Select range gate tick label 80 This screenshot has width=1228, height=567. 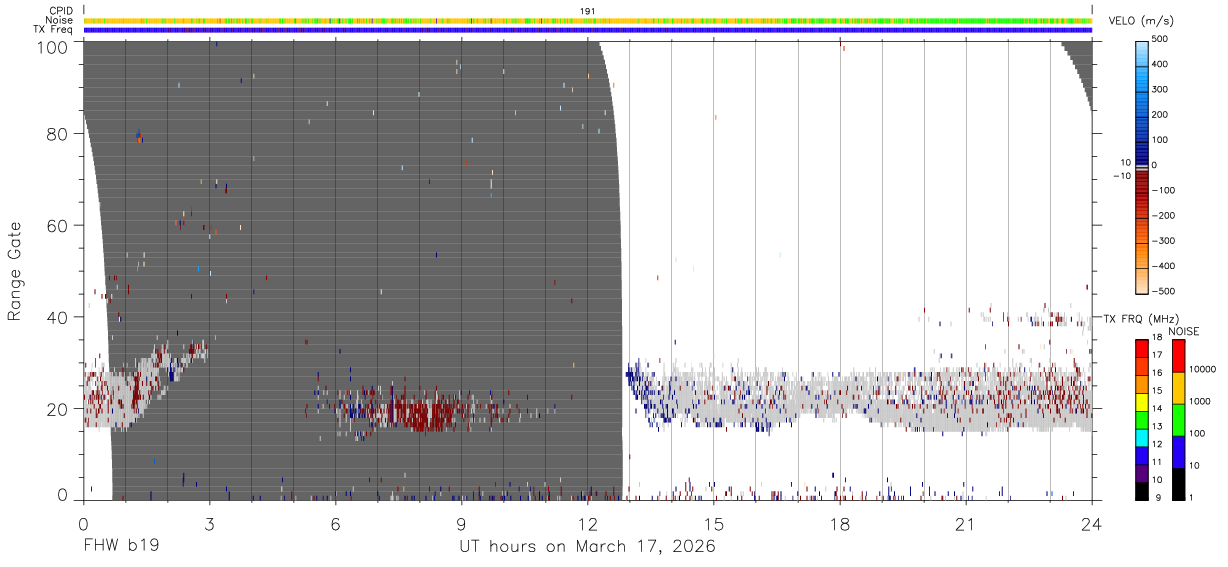pos(57,134)
